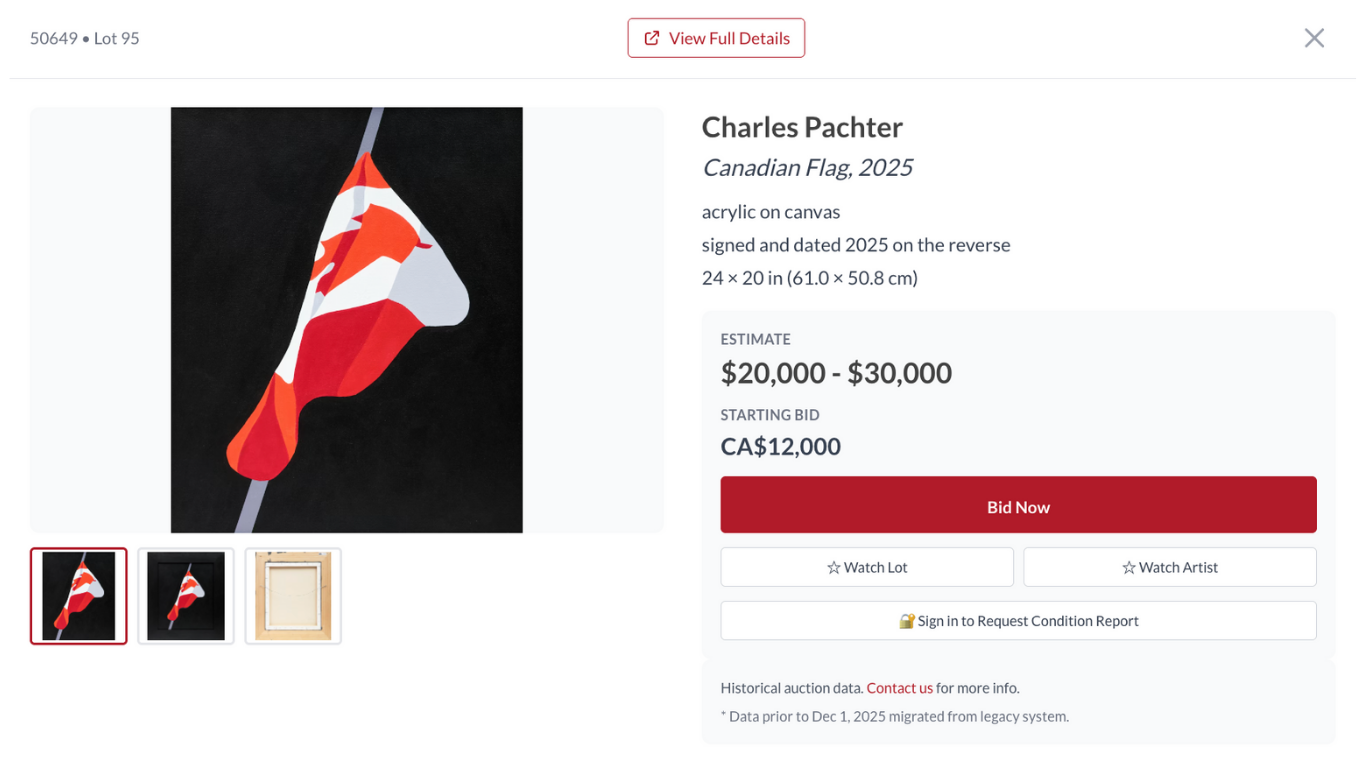Follow the Contact us link
1366x768 pixels.
[899, 688]
